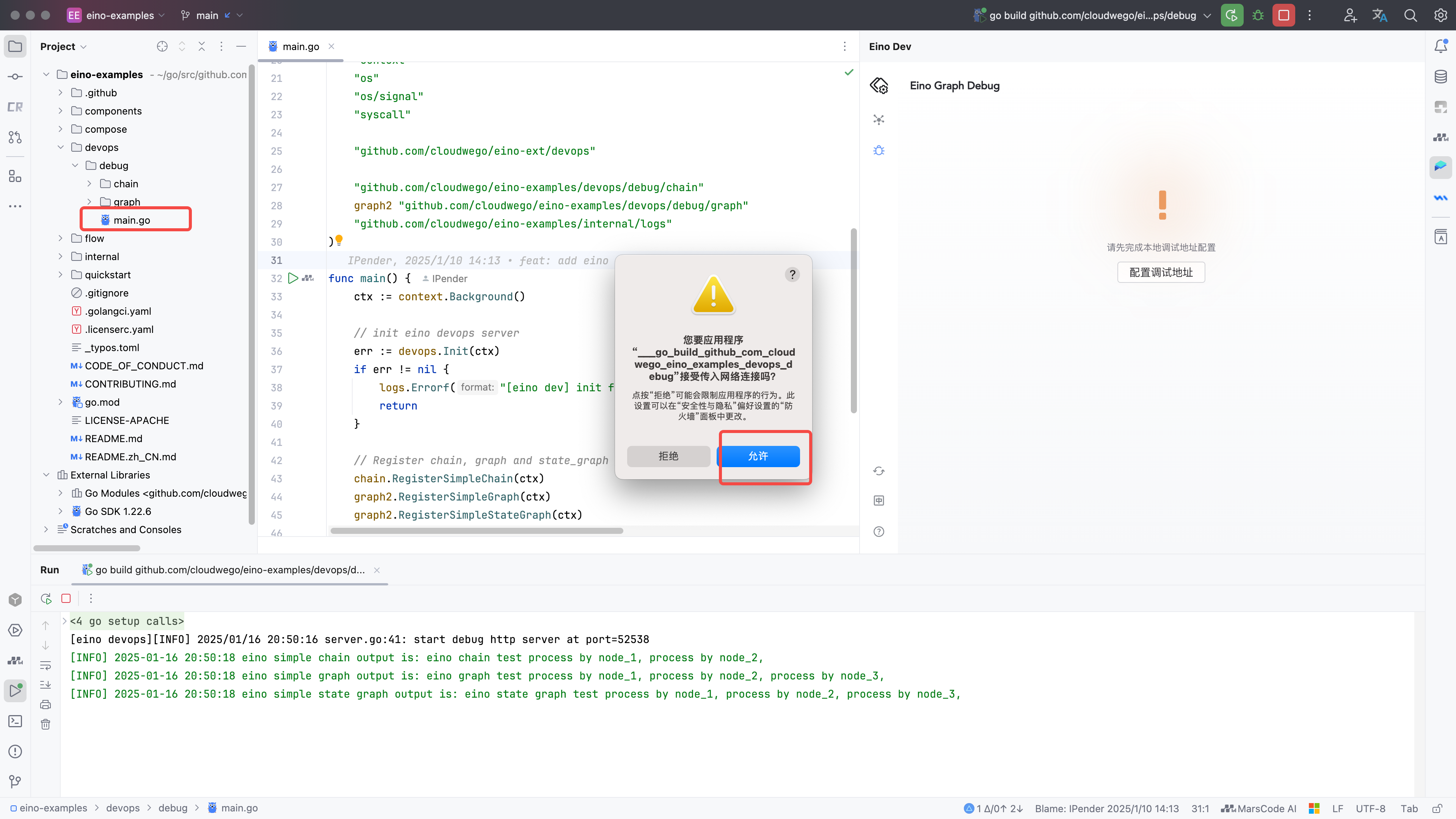Screen dimensions: 1456x819
Task: Click the Stop button in the top toolbar
Action: pos(1283,15)
